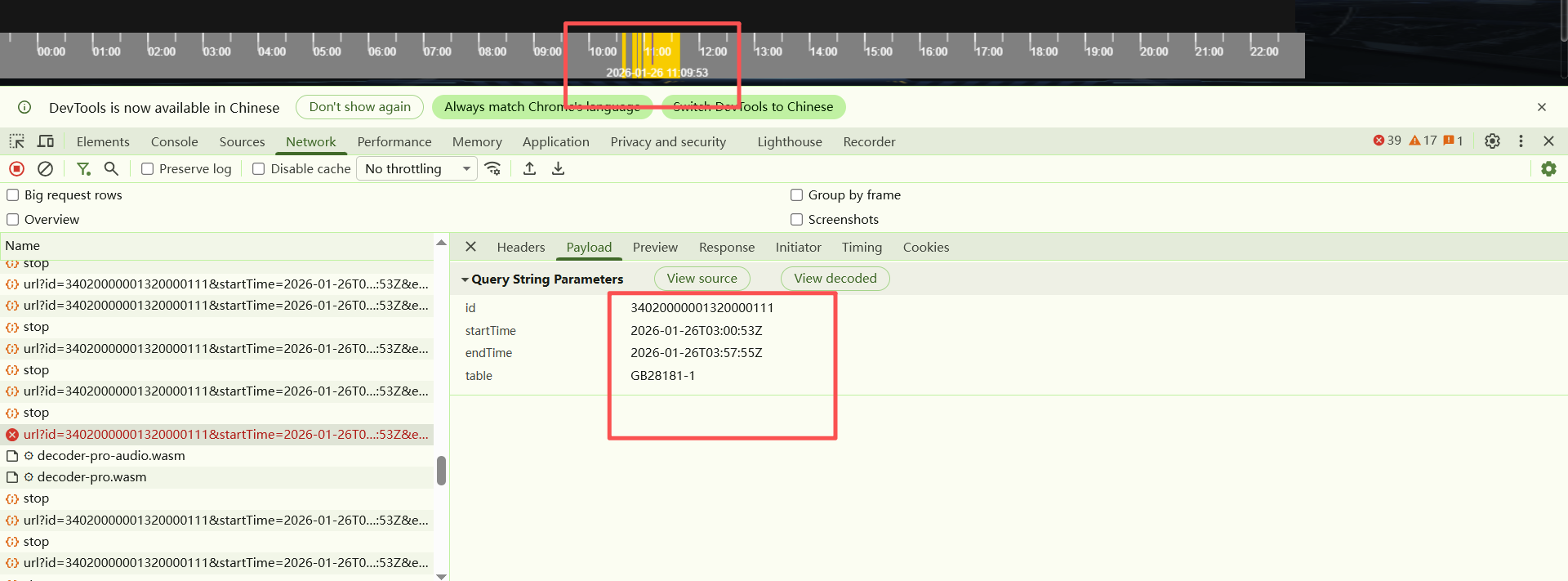Clear the network log
The image size is (1568, 581).
[x=46, y=168]
